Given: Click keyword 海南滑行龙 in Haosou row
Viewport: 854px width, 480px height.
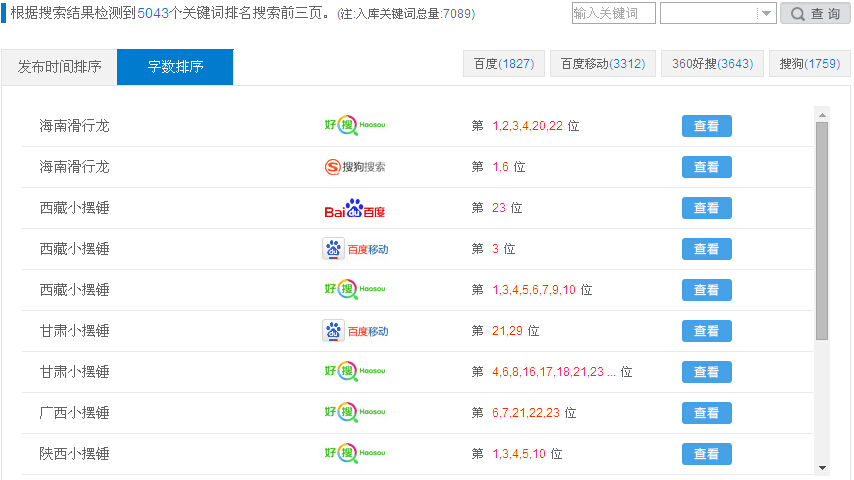Looking at the screenshot, I should click(74, 126).
